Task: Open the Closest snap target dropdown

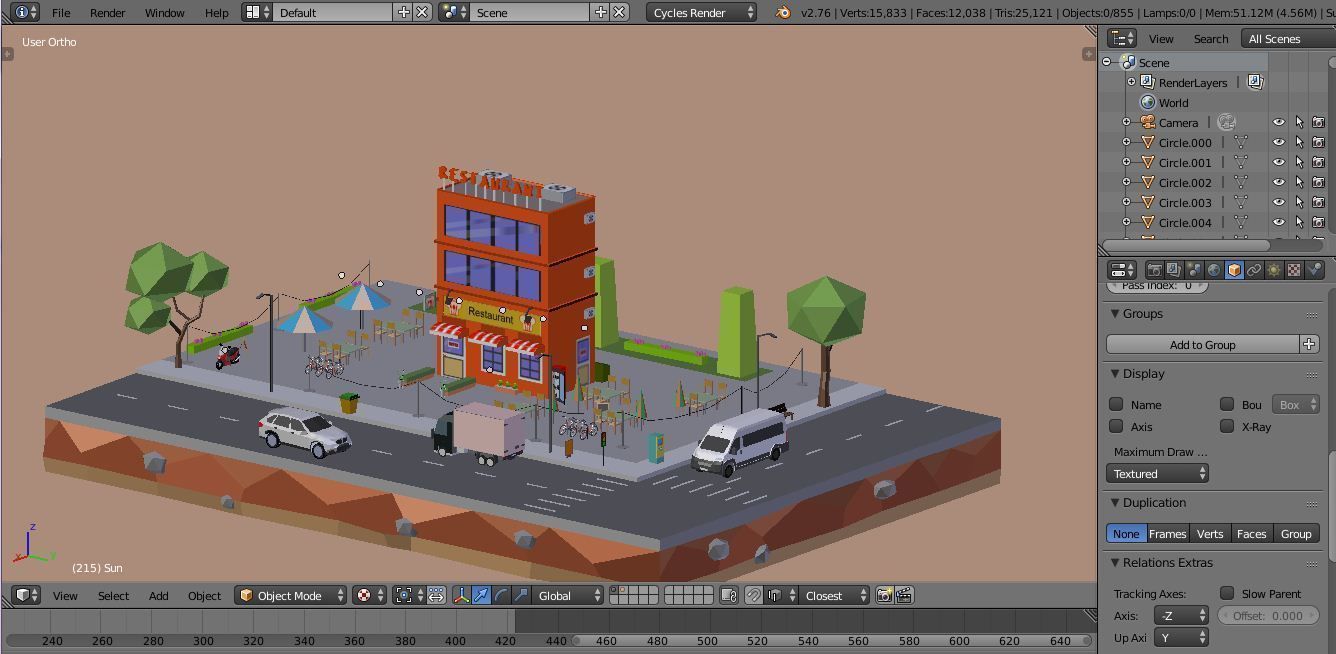Action: coord(835,595)
